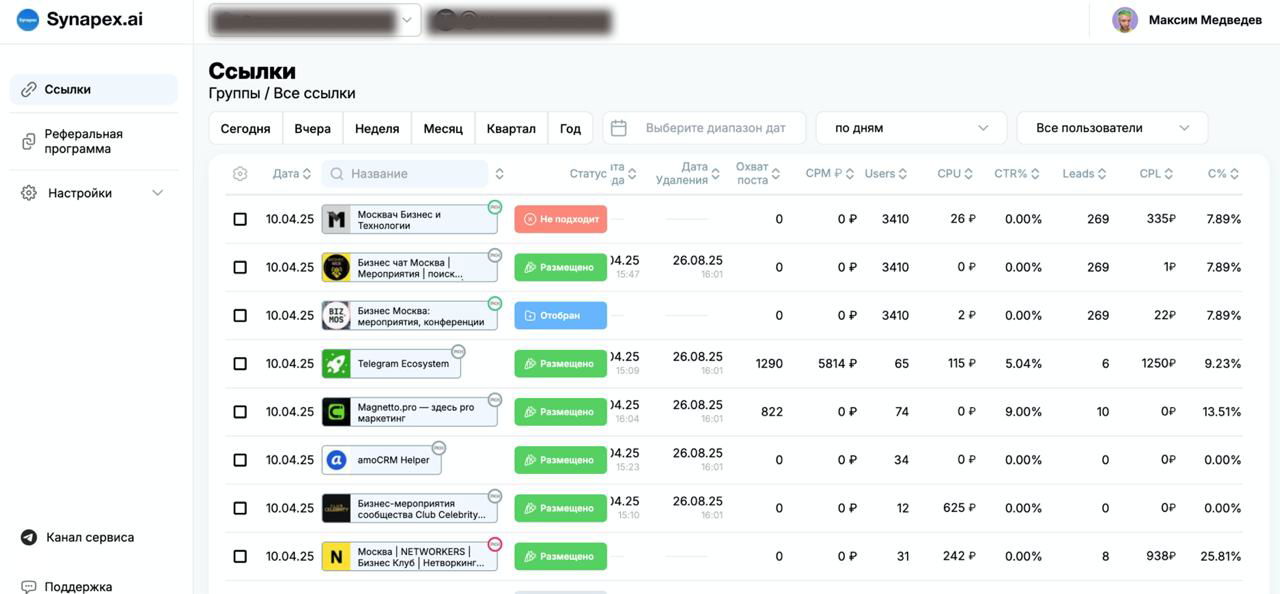The width and height of the screenshot is (1280, 594).
Task: Select the Квартал period filter
Action: pos(511,128)
